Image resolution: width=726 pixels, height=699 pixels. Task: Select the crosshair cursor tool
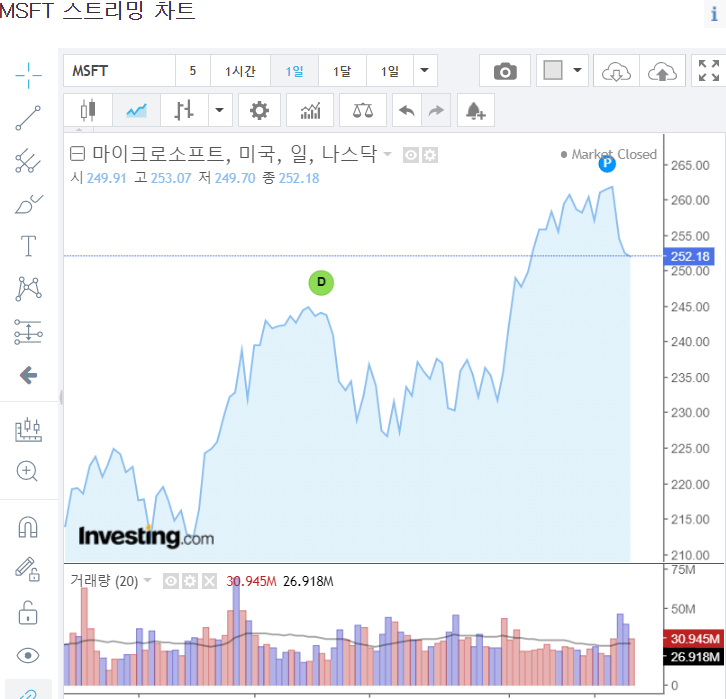[28, 75]
